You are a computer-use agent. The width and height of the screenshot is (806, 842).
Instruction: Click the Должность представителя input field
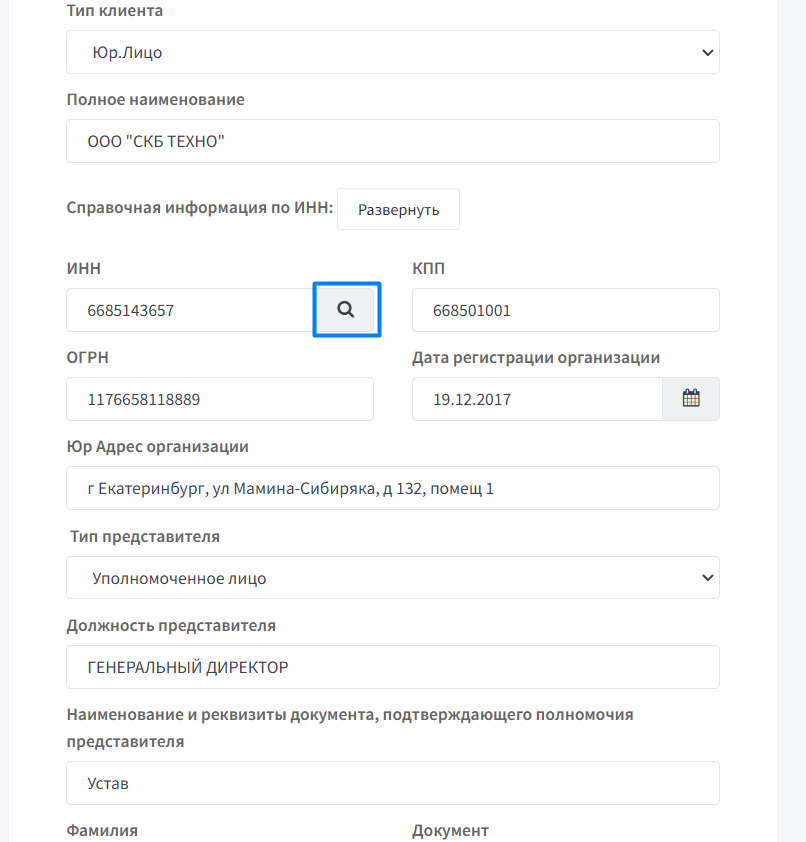[393, 667]
